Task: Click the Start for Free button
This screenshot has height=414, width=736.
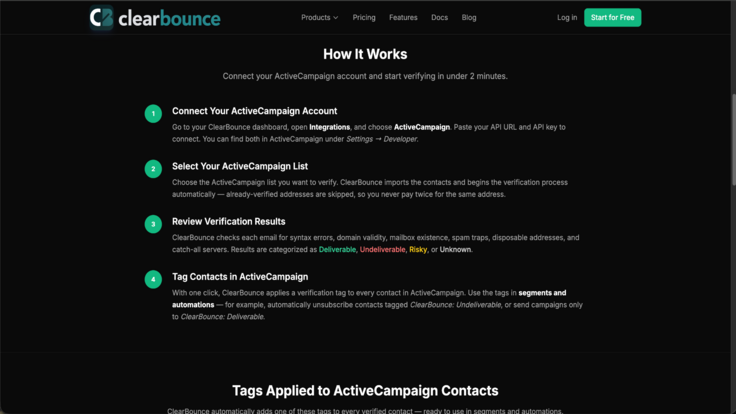Action: tap(612, 17)
